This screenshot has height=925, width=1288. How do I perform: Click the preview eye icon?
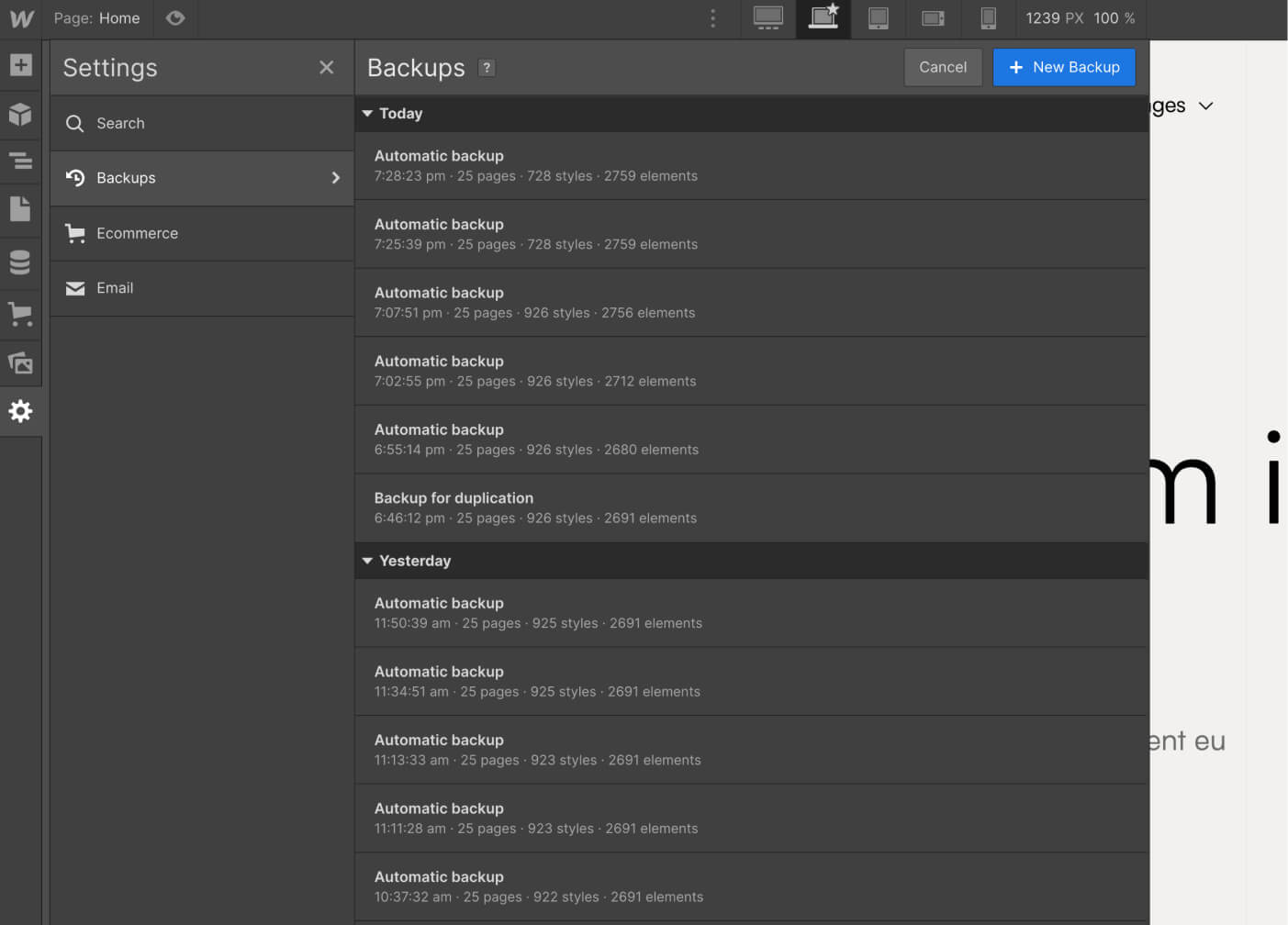click(174, 18)
